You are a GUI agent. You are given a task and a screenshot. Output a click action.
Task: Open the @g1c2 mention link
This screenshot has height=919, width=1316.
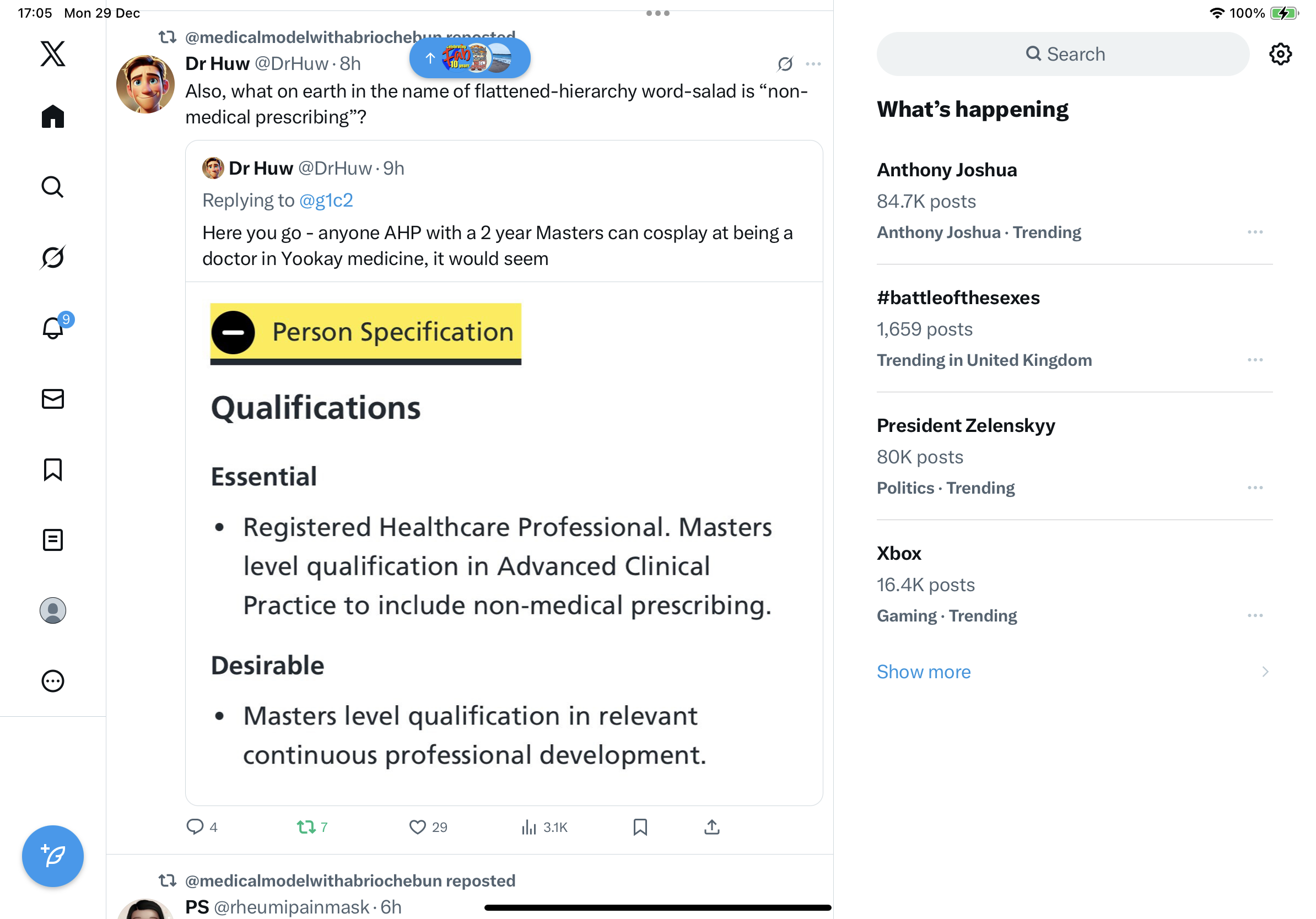coord(326,200)
